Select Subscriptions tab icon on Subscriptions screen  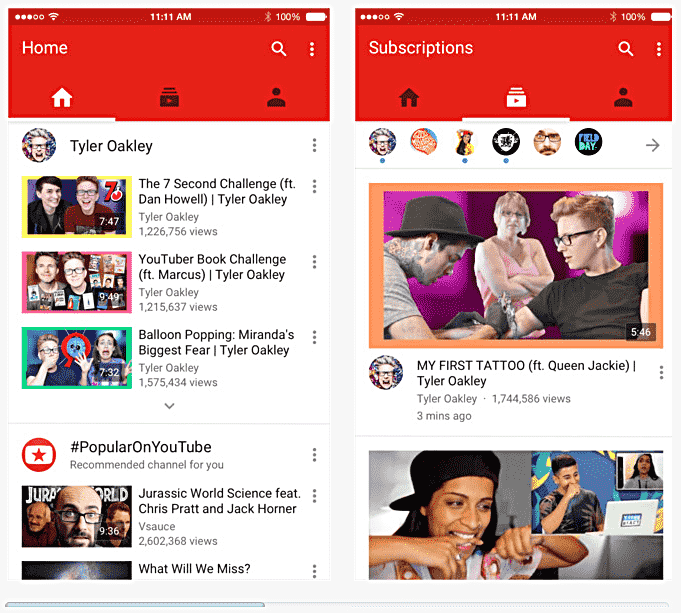coord(516,97)
